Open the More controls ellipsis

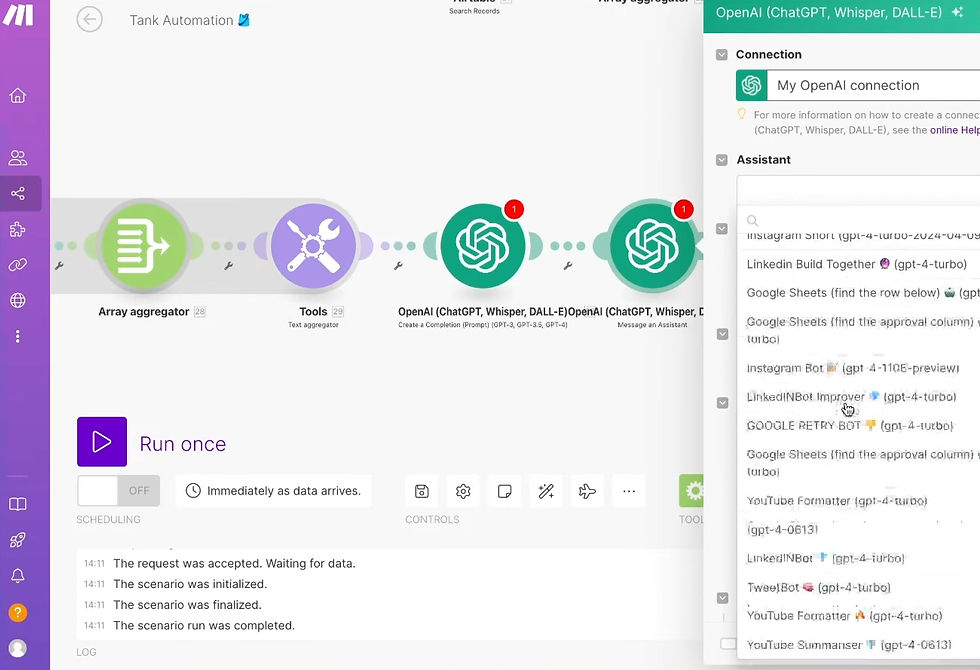tap(629, 491)
